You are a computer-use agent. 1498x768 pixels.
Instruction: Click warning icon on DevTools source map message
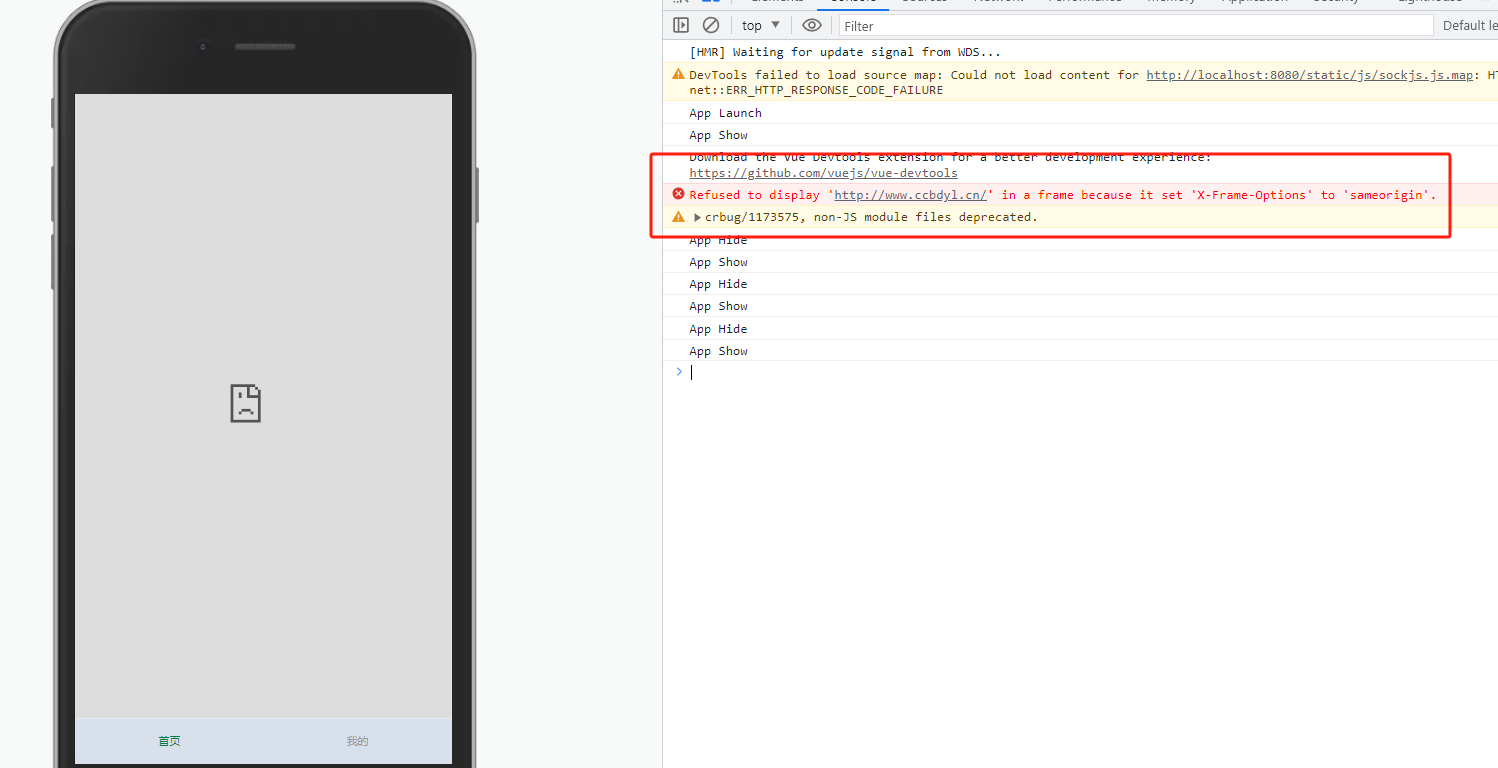678,74
